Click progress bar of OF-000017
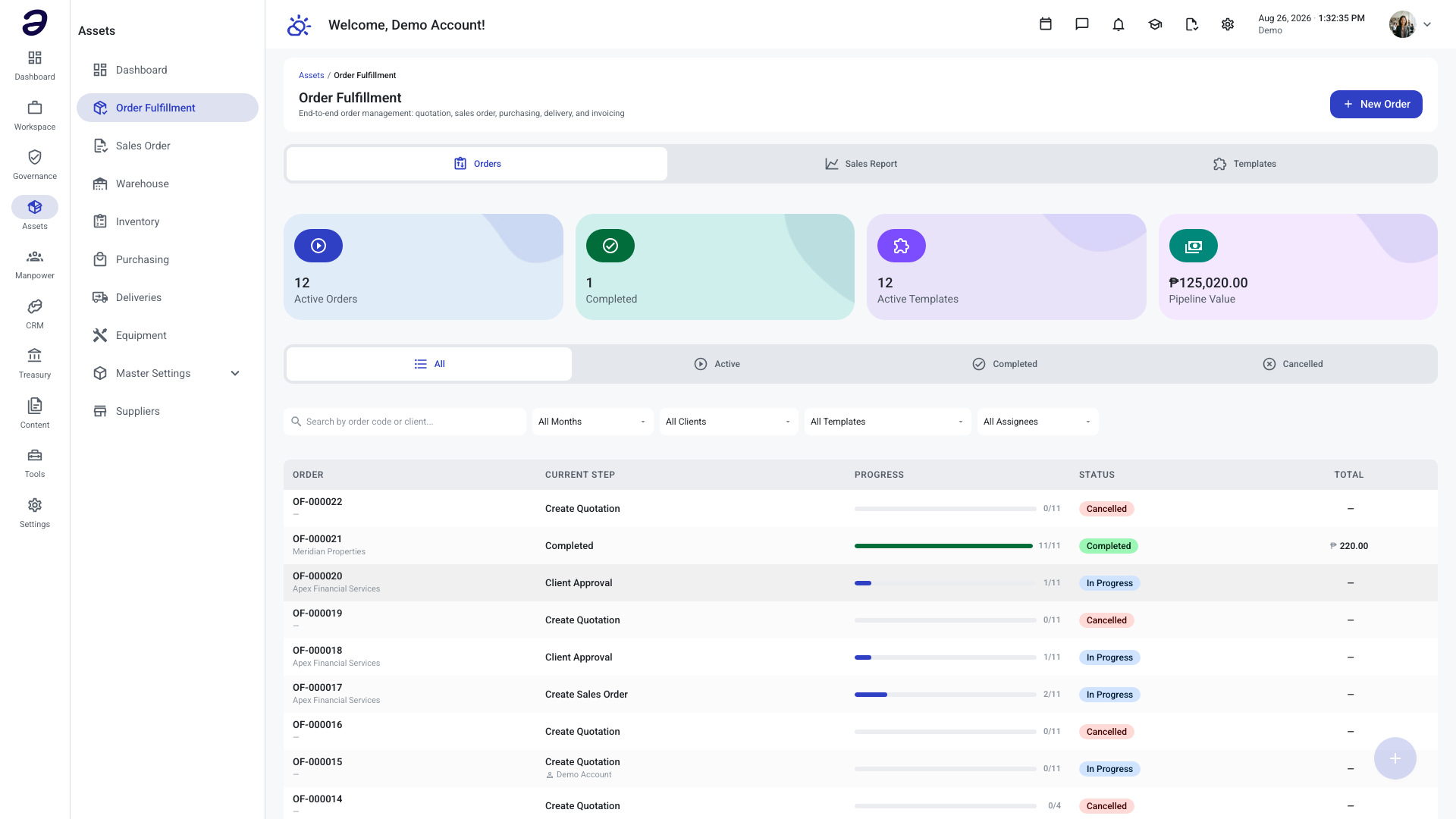This screenshot has height=819, width=1456. [945, 695]
